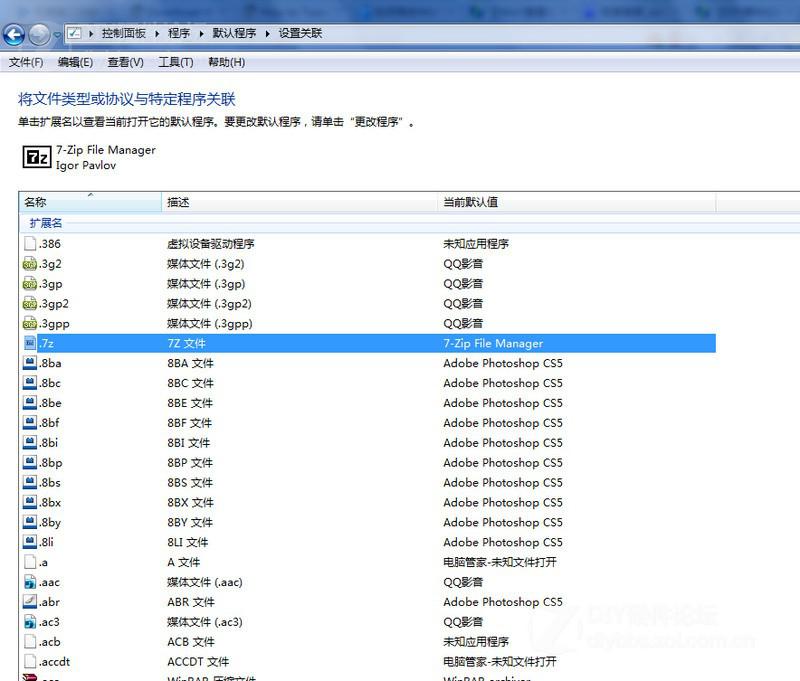Expand the breadcrumb arrow after 默认程序
800x681 pixels.
pyautogui.click(x=268, y=34)
